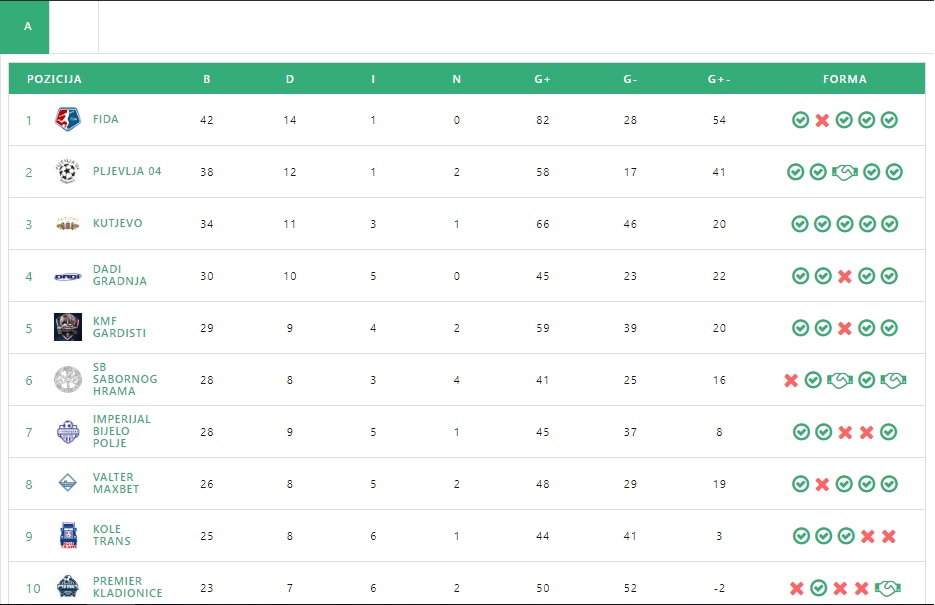Click the FIDA team logo
The height and width of the screenshot is (605, 935).
coord(67,119)
